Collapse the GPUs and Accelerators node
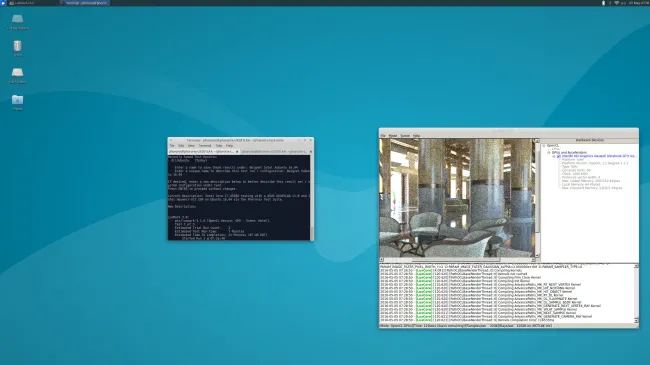Viewport: 650px width, 365px height. (x=549, y=153)
